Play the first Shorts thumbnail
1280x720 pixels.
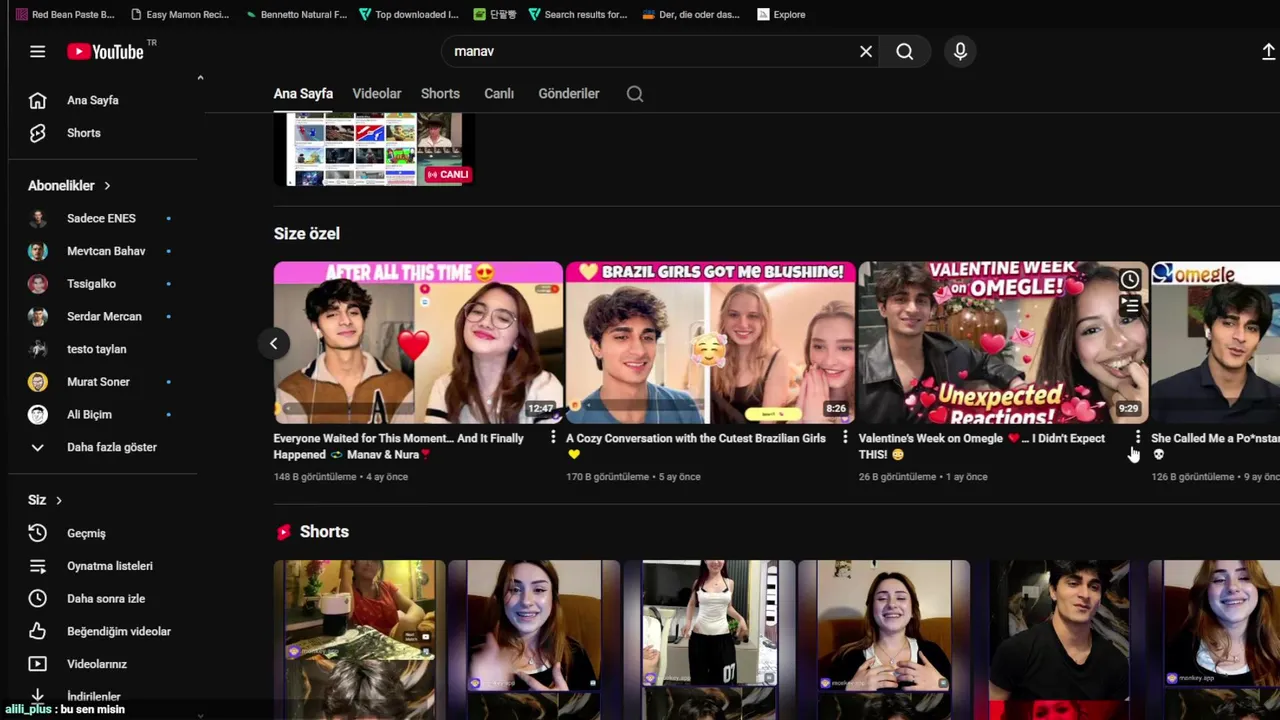click(360, 640)
